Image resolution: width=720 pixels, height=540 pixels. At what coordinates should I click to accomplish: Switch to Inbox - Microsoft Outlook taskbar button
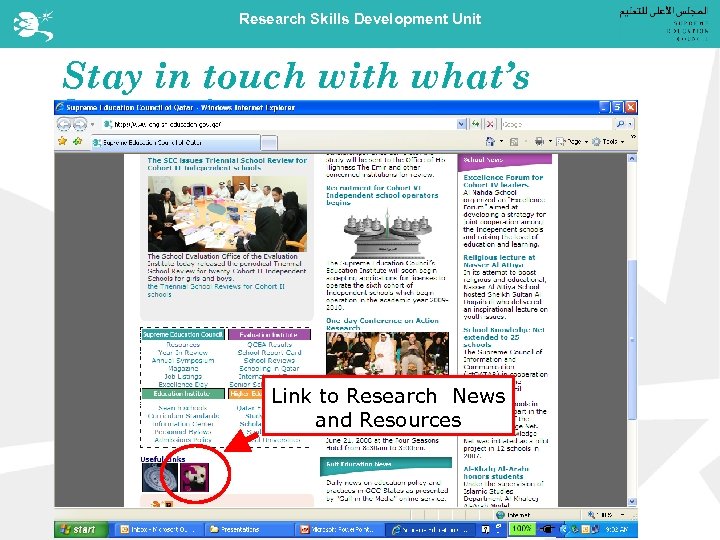pyautogui.click(x=158, y=529)
